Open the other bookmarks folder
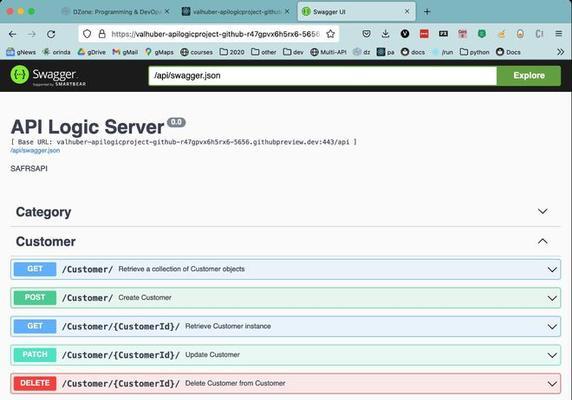 click(x=264, y=52)
